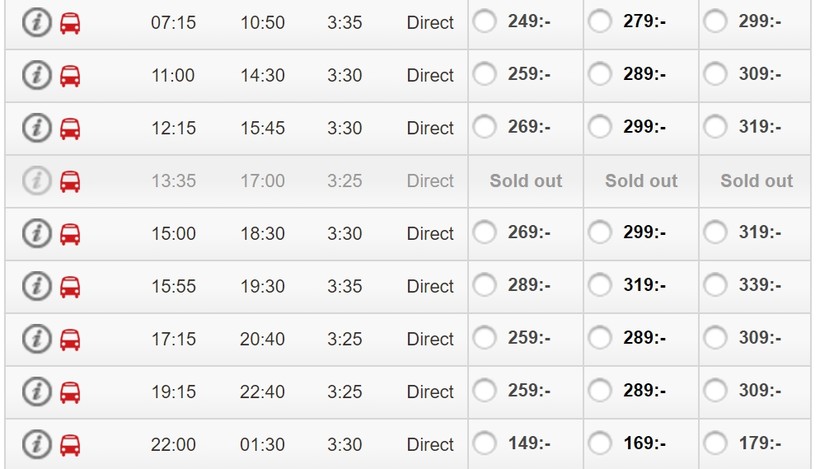820x469 pixels.
Task: Click bus icon on 17:15 departure row
Action: [x=70, y=339]
